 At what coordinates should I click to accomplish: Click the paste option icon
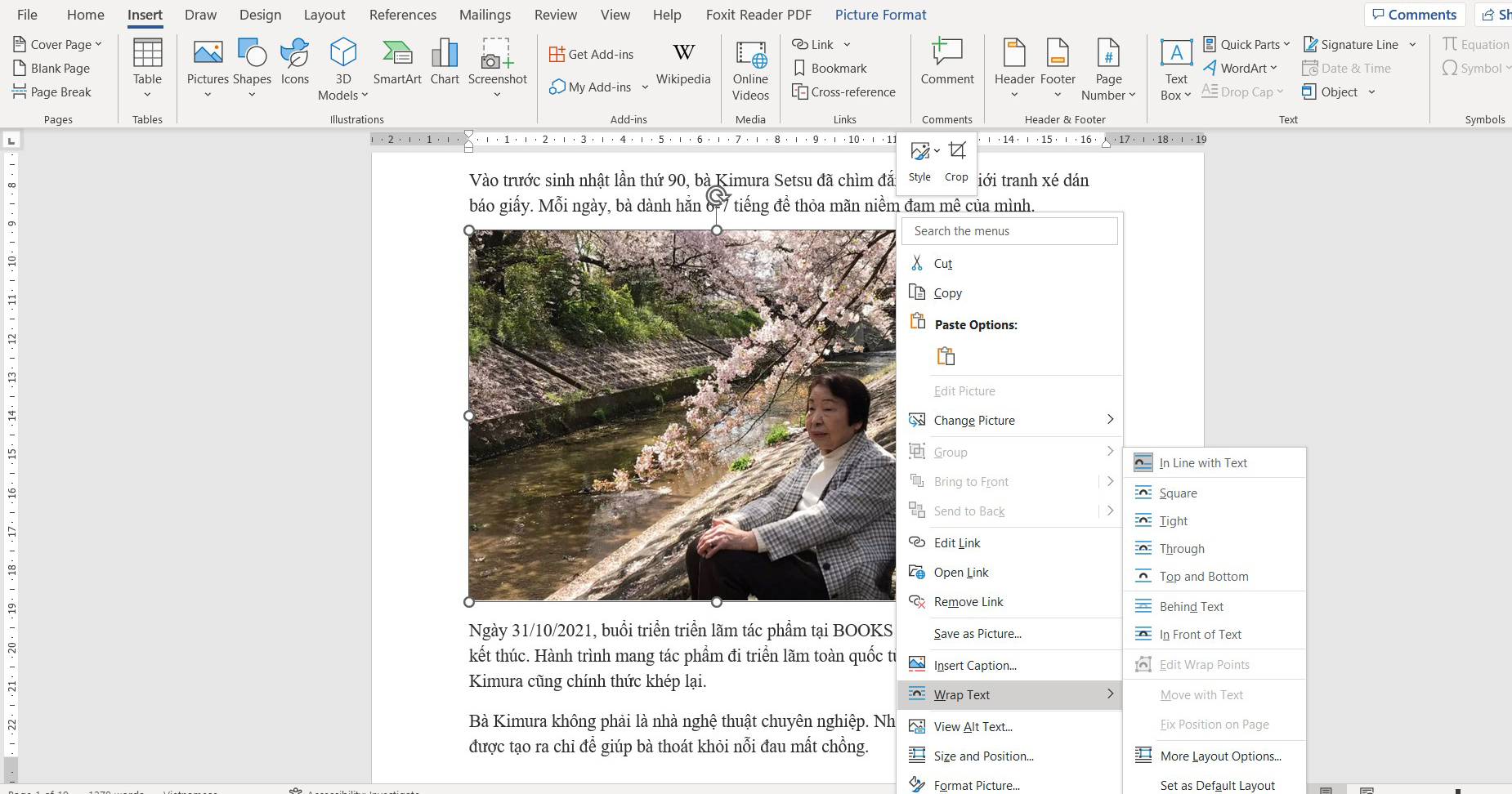[x=946, y=356]
